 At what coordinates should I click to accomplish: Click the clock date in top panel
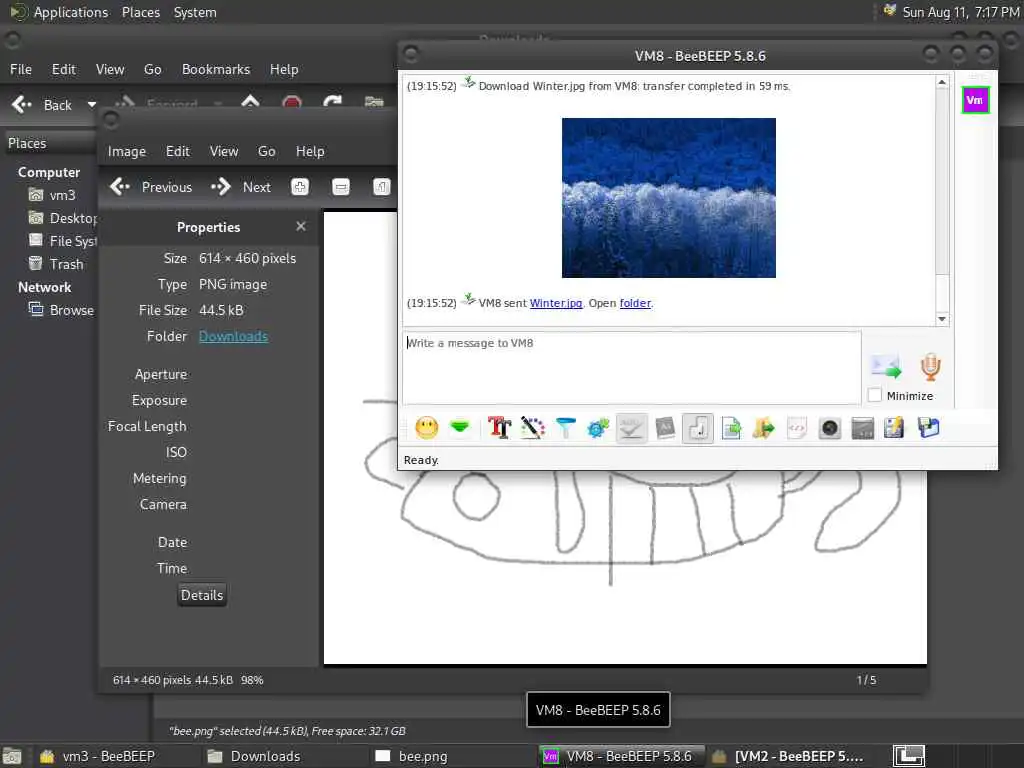pyautogui.click(x=960, y=12)
